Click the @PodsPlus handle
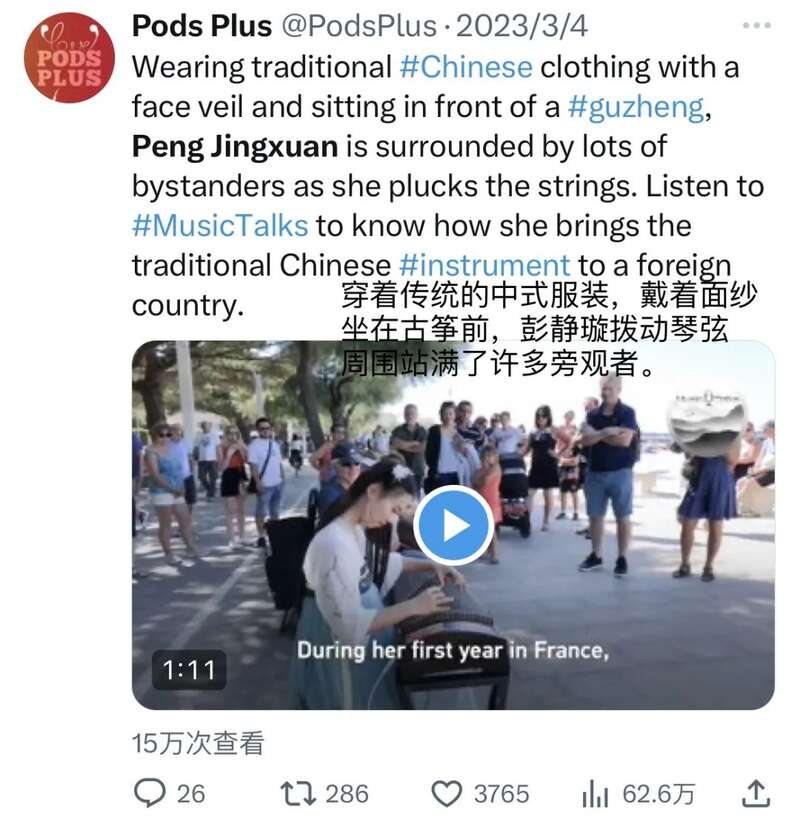 [359, 26]
